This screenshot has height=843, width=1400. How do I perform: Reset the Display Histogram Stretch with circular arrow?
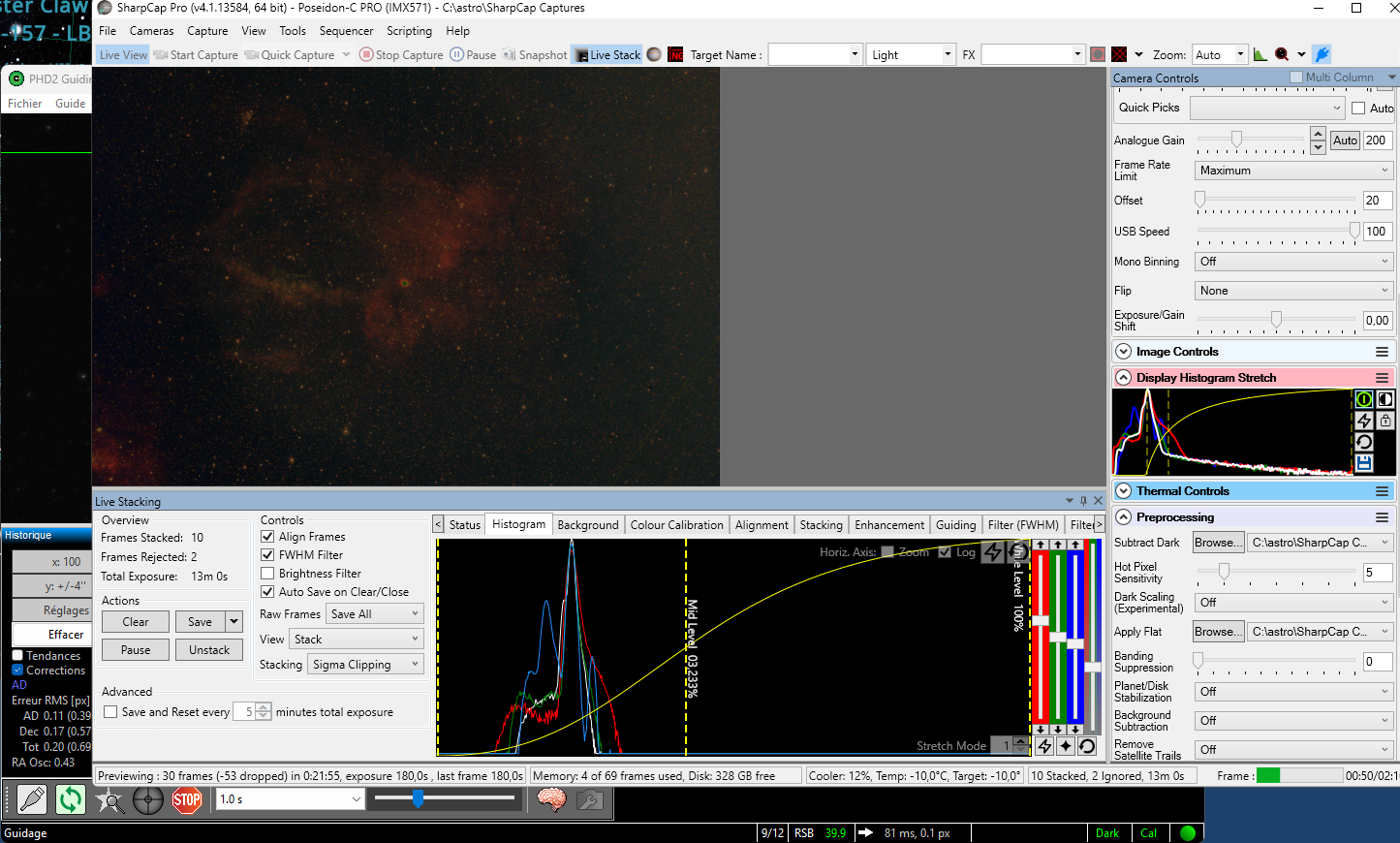coord(1364,442)
